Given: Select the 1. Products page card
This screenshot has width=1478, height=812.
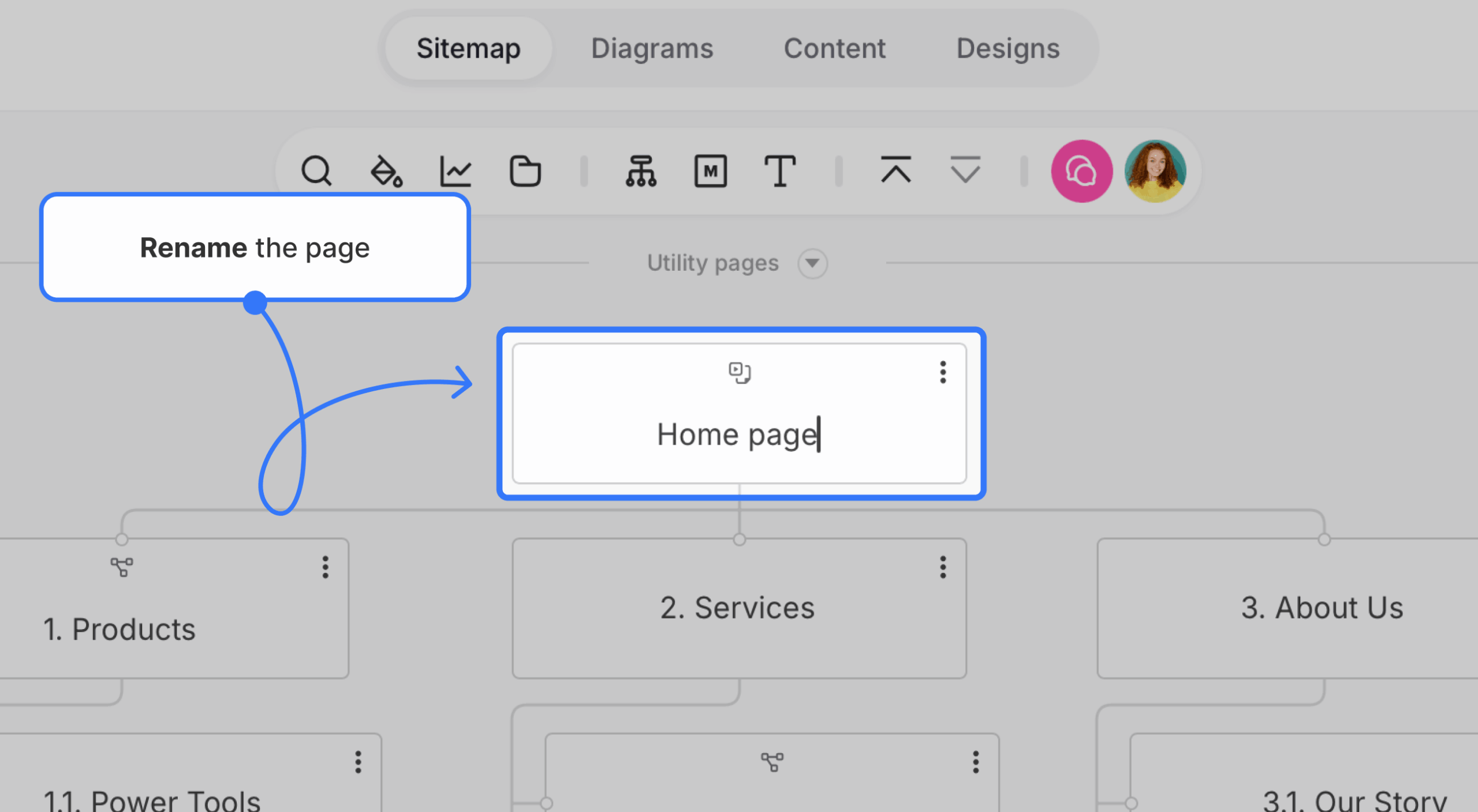Looking at the screenshot, I should tap(173, 609).
